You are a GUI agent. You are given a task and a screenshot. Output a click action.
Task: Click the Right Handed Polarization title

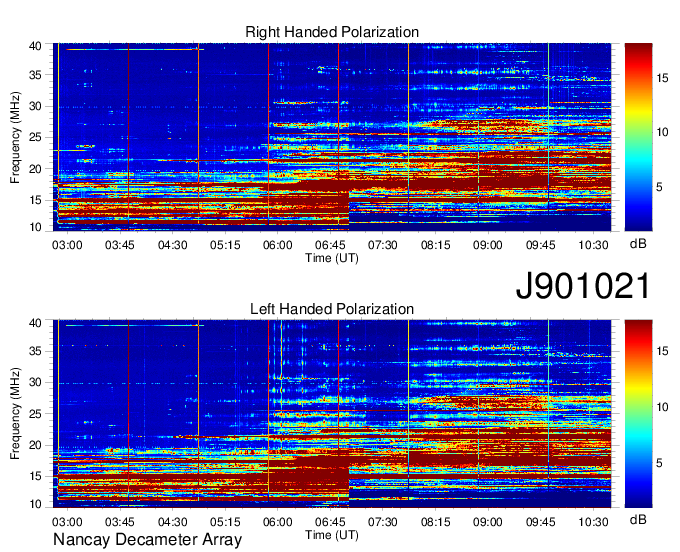pyautogui.click(x=332, y=32)
